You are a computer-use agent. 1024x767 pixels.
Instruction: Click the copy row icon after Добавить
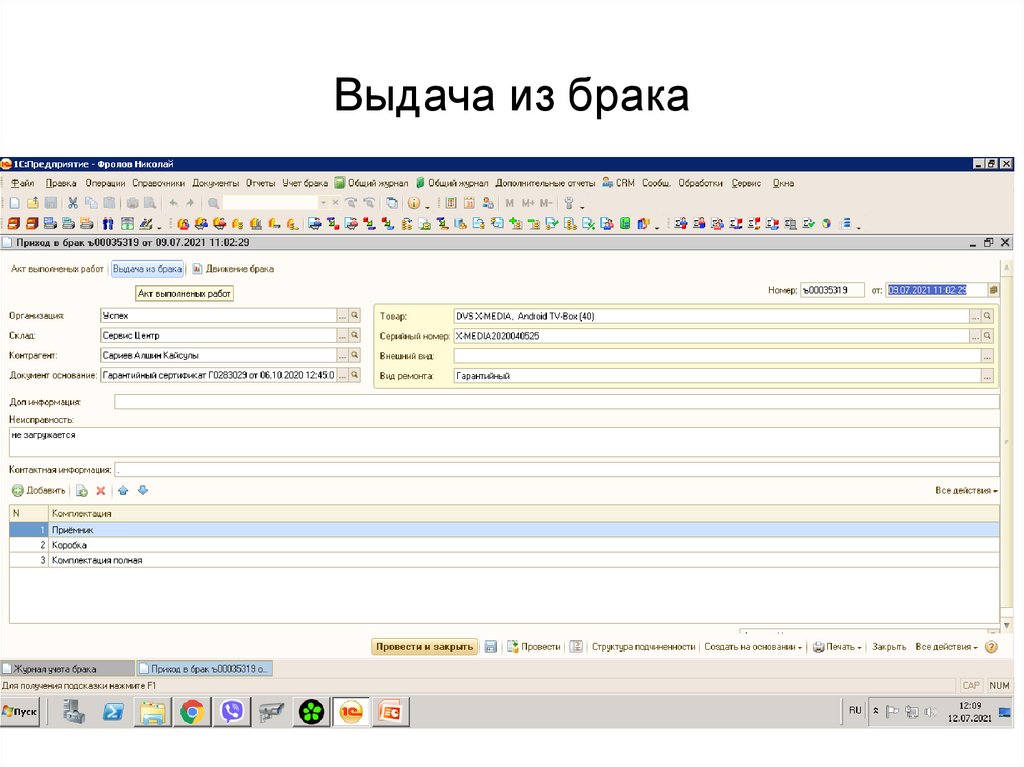tap(82, 491)
